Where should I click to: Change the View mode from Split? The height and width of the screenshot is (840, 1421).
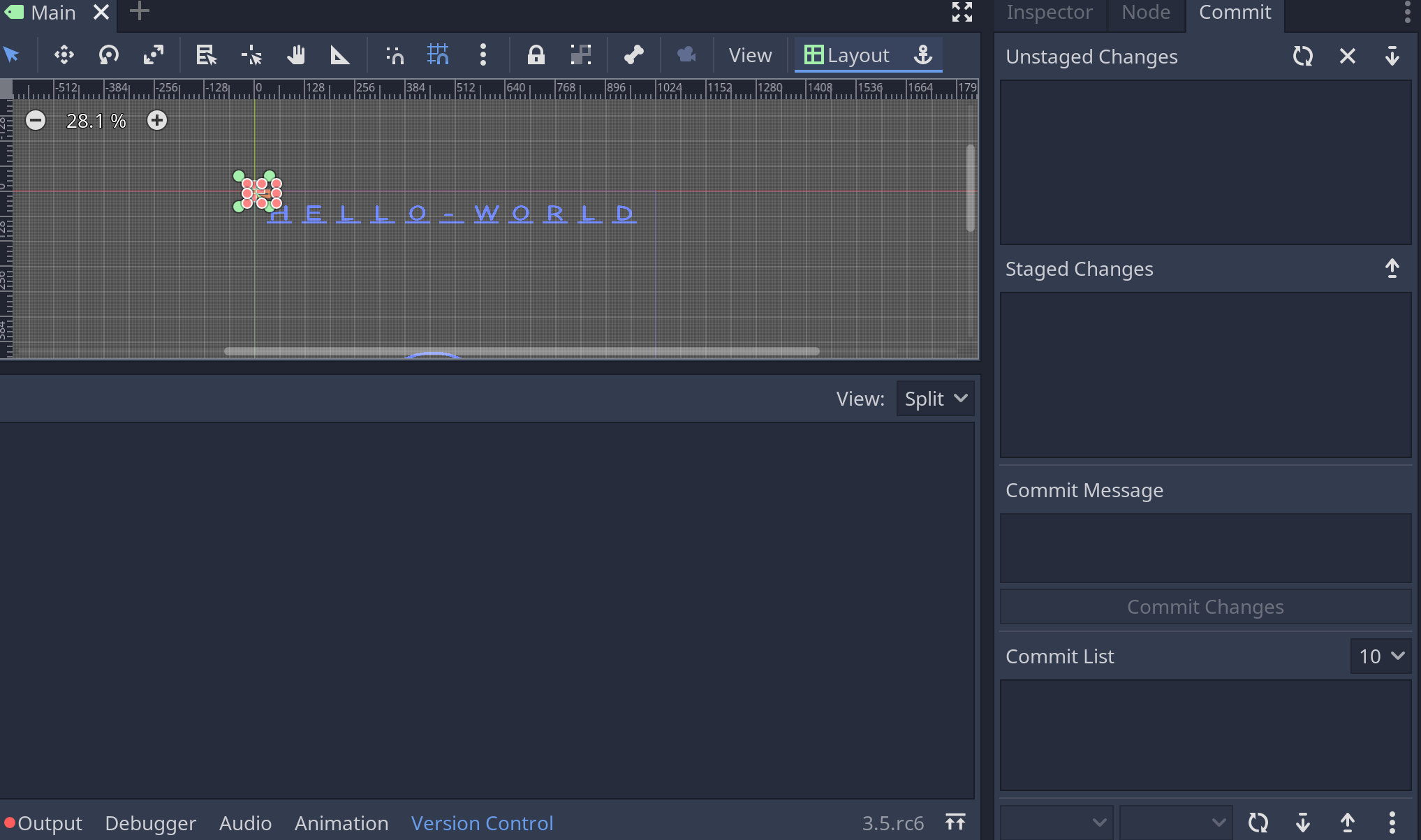(935, 398)
